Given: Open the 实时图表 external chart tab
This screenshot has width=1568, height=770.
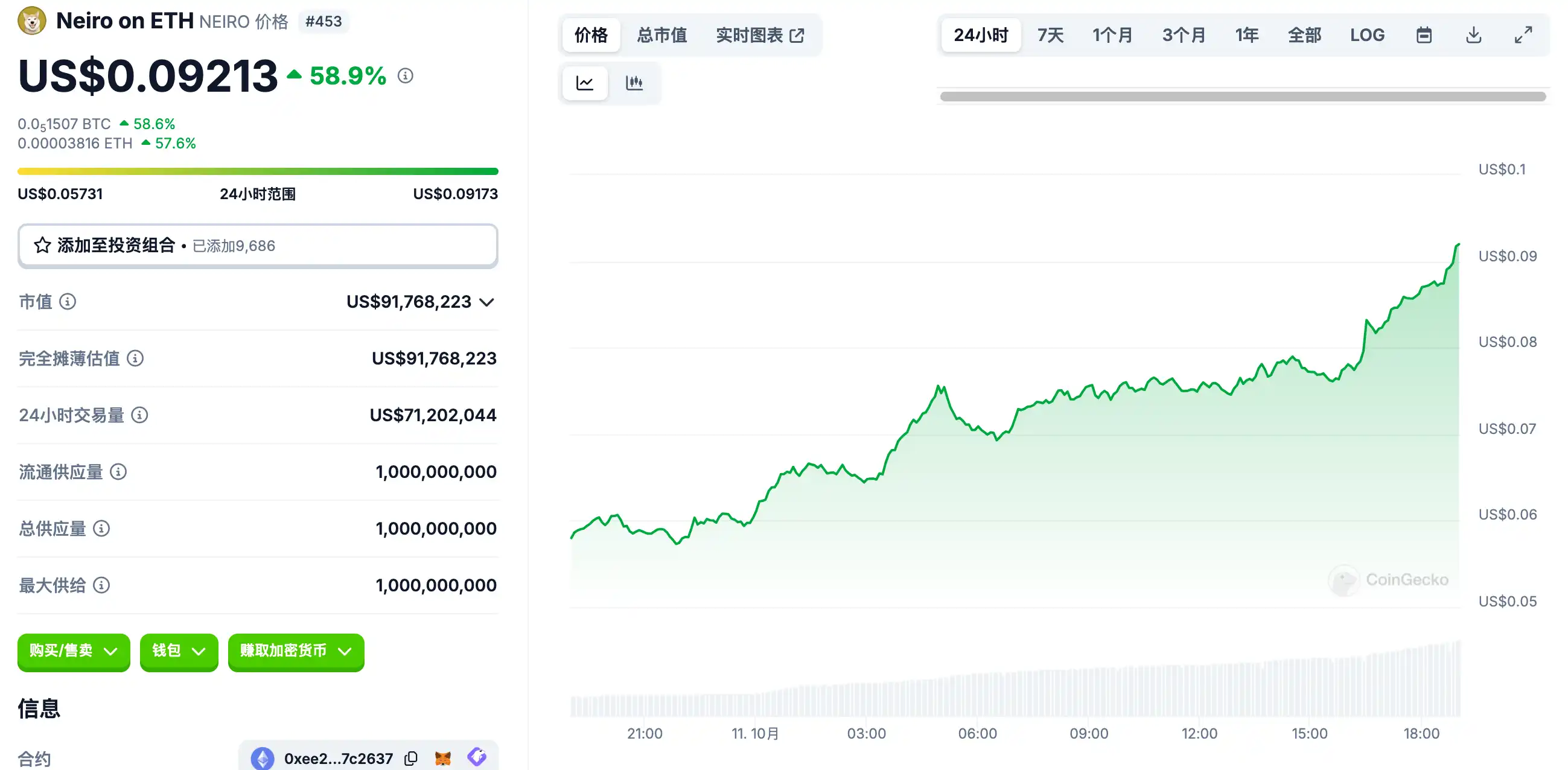Looking at the screenshot, I should tap(760, 36).
